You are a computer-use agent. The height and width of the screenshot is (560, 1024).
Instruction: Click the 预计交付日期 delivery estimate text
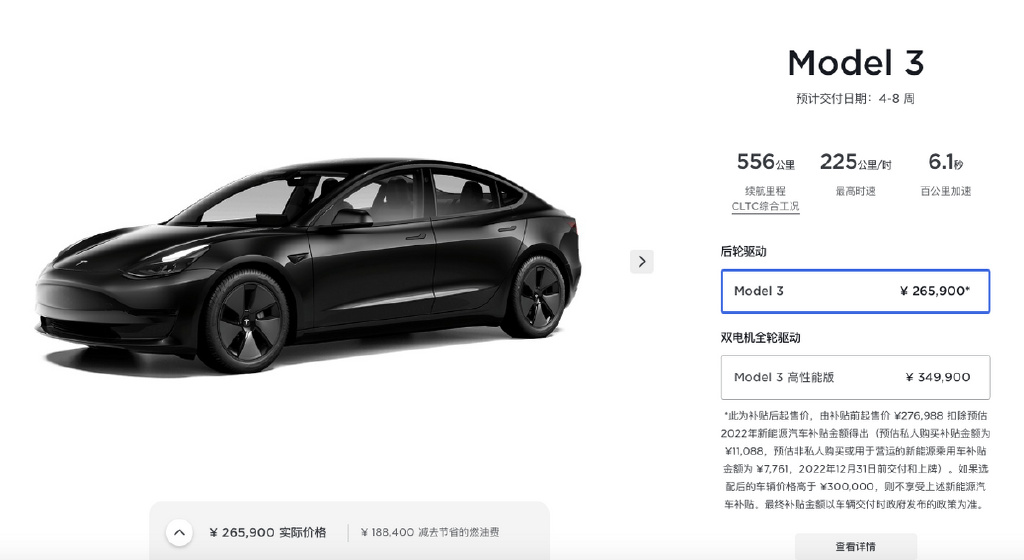pos(856,99)
